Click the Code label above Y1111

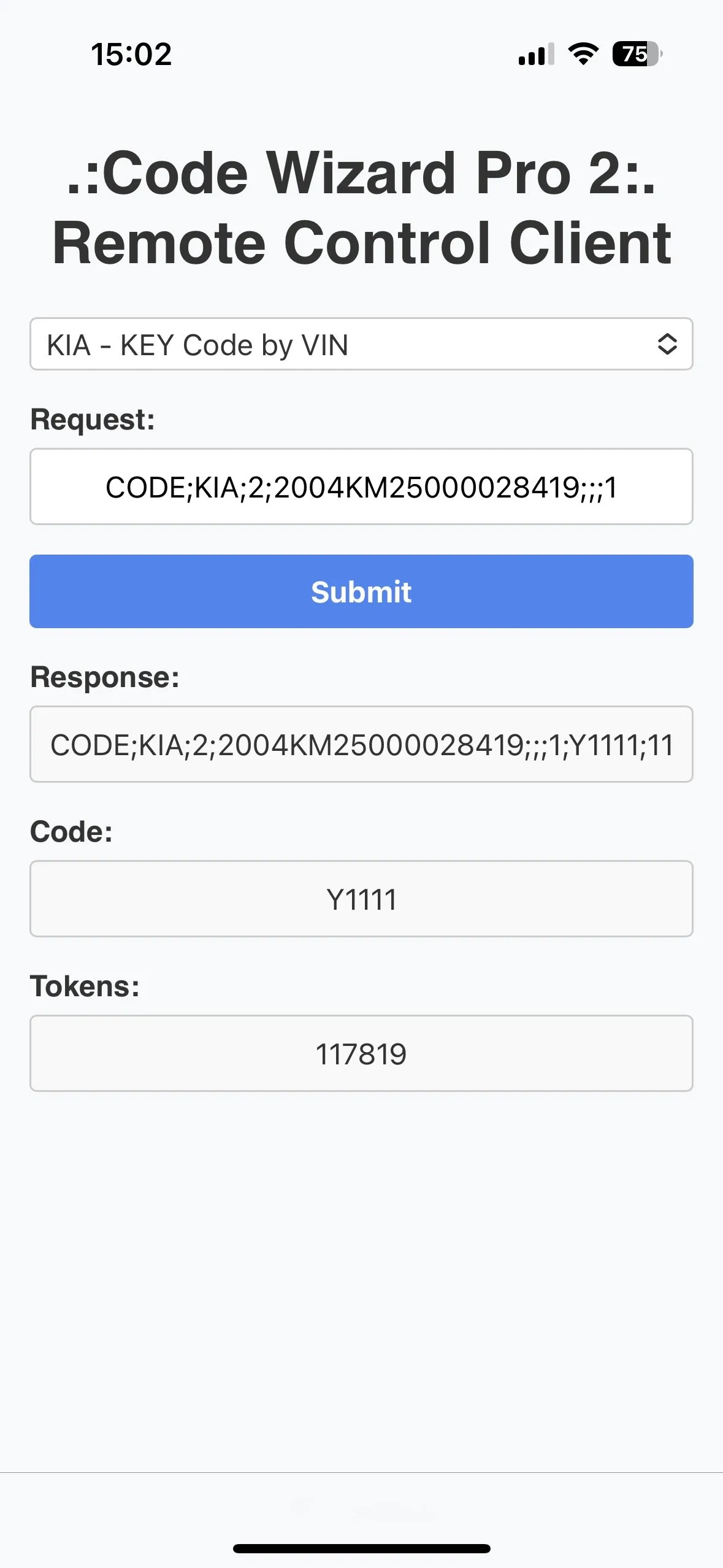[x=71, y=832]
